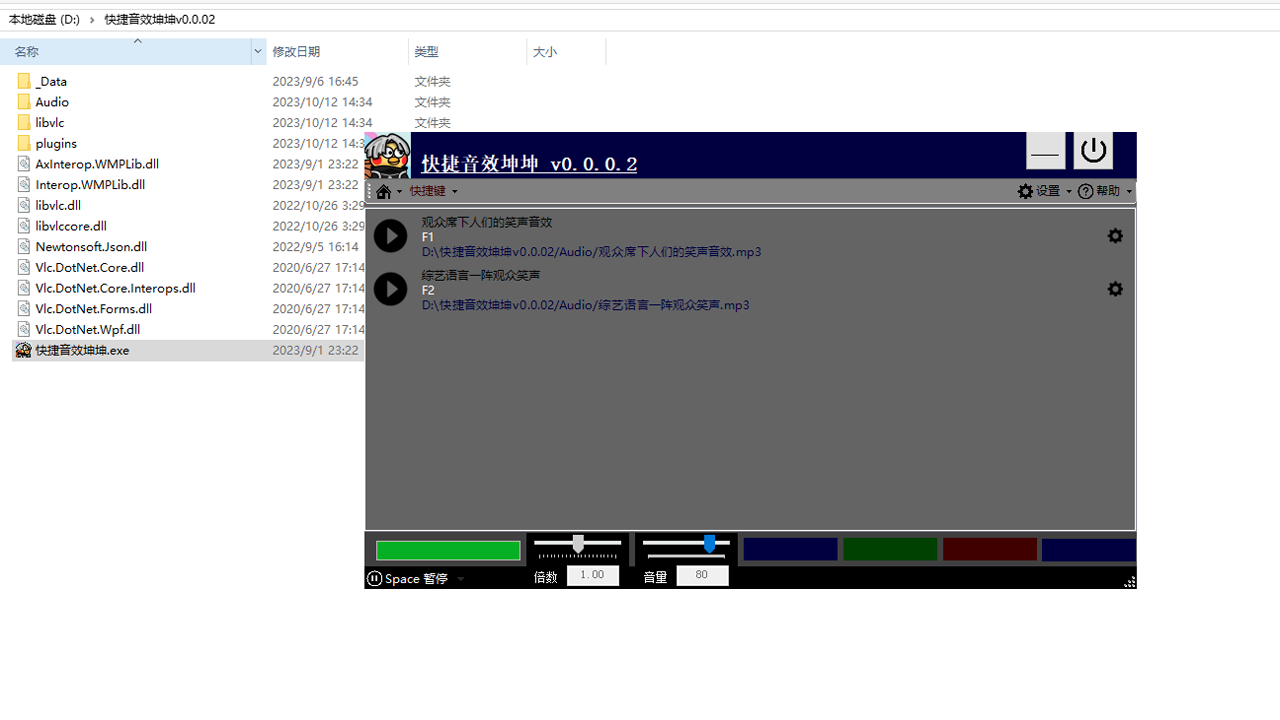Open the dropdown arrow beside 帮助

(1129, 191)
